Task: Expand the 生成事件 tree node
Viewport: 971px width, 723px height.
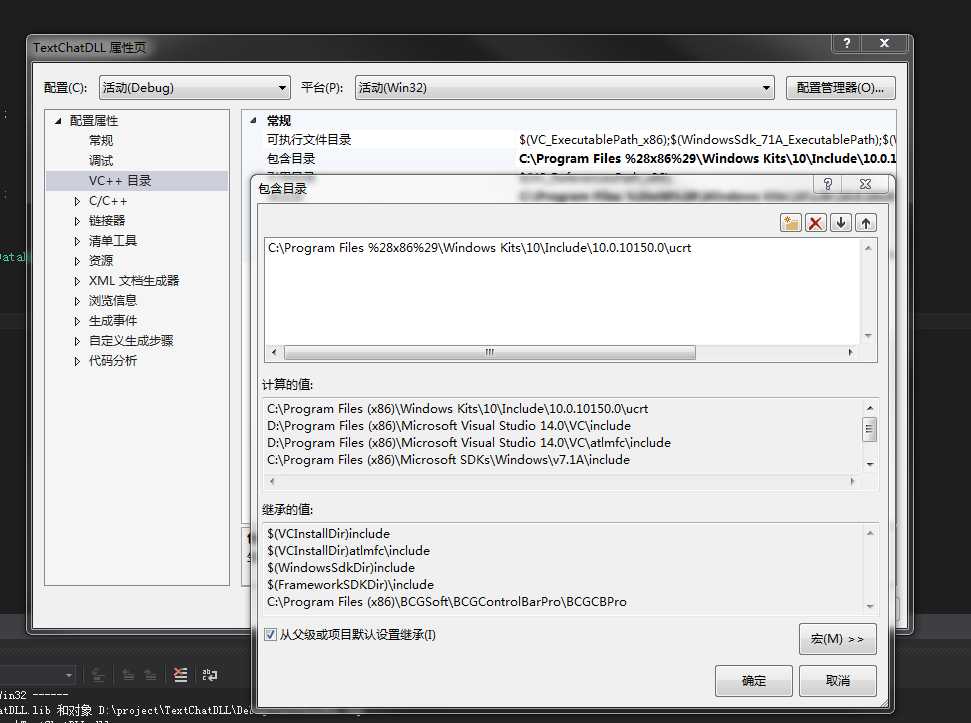Action: click(77, 321)
